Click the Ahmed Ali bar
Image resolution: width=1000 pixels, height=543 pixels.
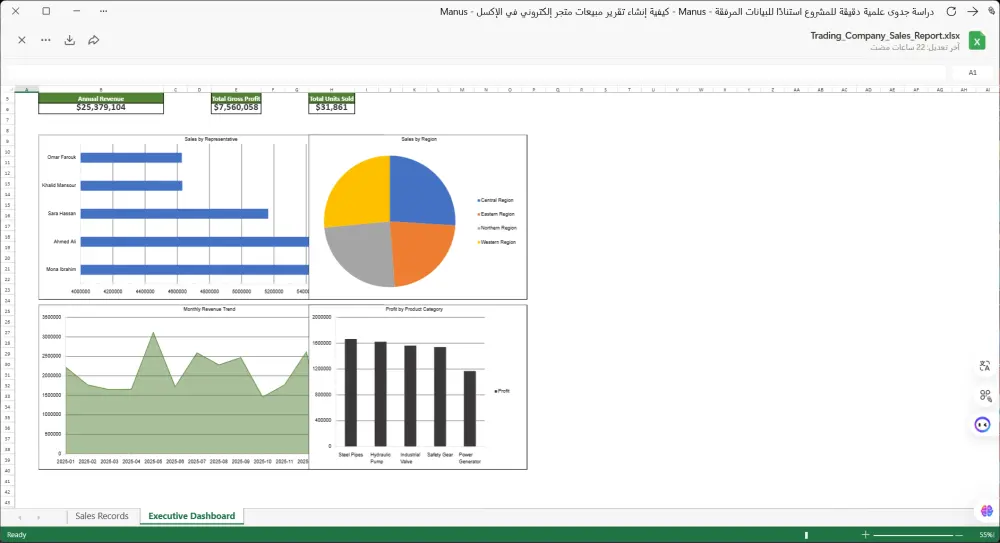195,242
